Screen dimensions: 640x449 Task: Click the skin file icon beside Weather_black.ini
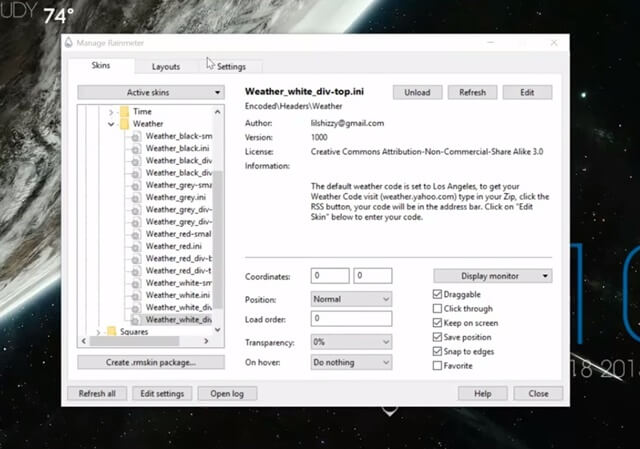point(135,149)
